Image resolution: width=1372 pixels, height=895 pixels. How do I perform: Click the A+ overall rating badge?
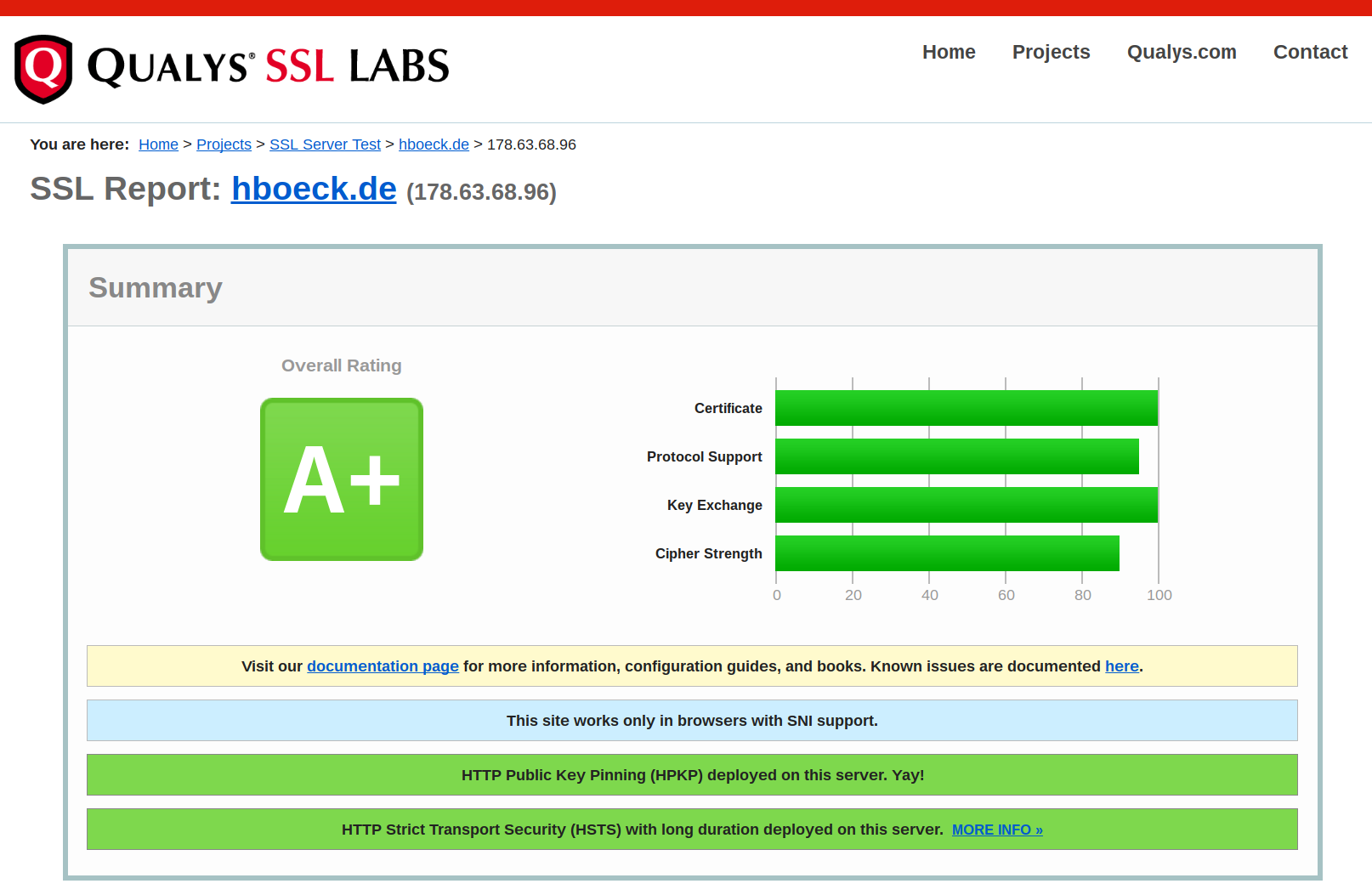[x=342, y=479]
